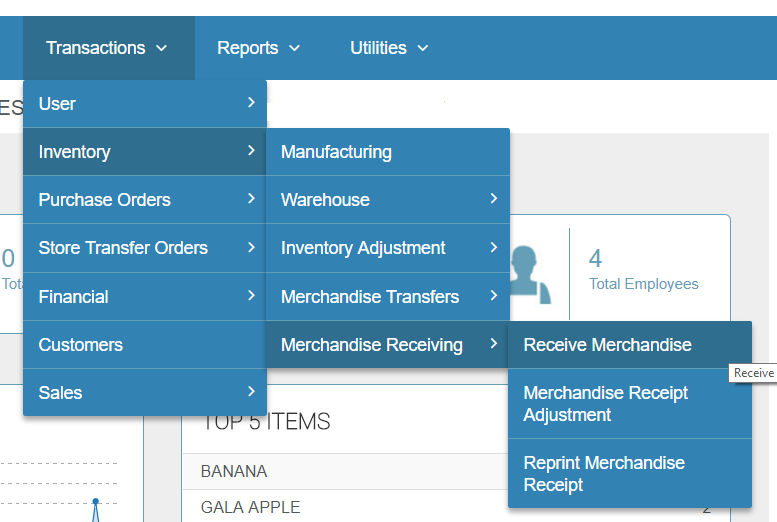Expand the Sales submenu arrow
Viewport: 777px width, 522px height.
[251, 392]
